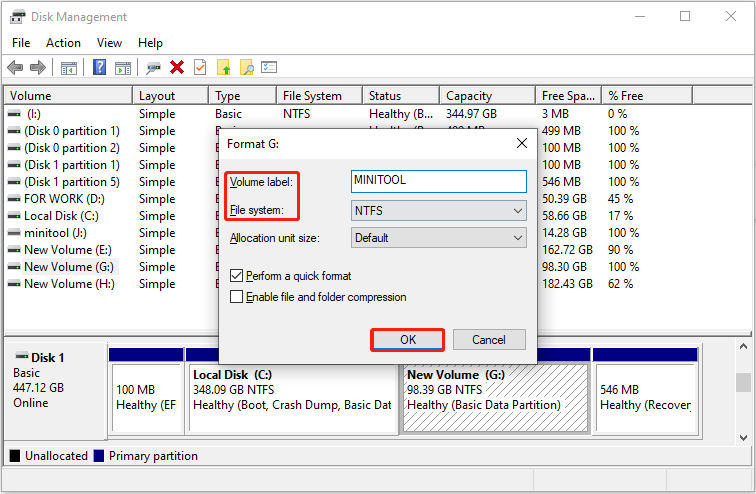Open the Allocation unit size dropdown
The image size is (756, 494).
[x=439, y=238]
